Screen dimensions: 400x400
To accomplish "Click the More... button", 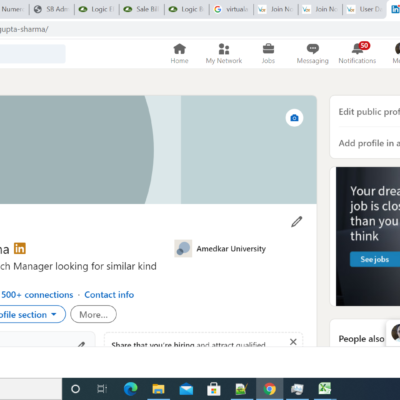I will click(x=93, y=314).
